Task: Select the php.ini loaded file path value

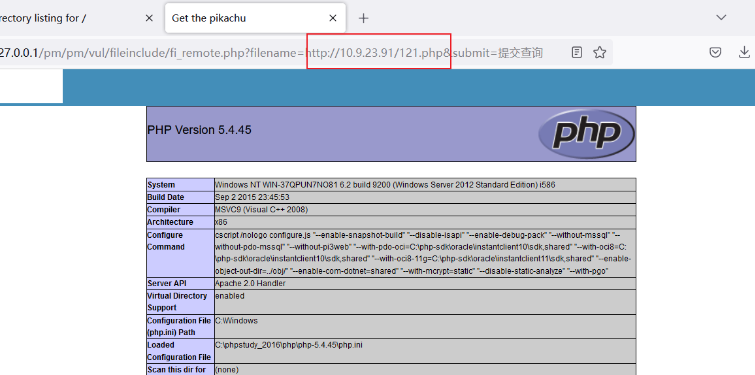Action: click(288, 345)
